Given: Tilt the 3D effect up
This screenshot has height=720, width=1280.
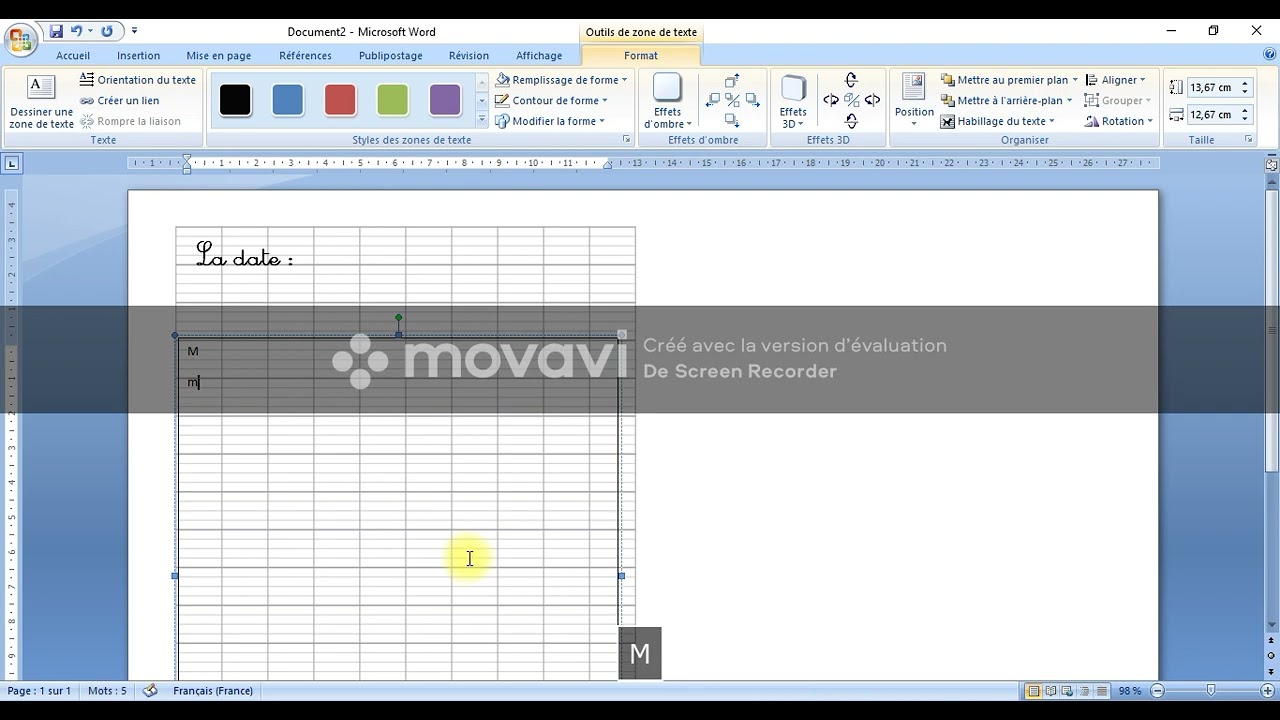Looking at the screenshot, I should (851, 80).
